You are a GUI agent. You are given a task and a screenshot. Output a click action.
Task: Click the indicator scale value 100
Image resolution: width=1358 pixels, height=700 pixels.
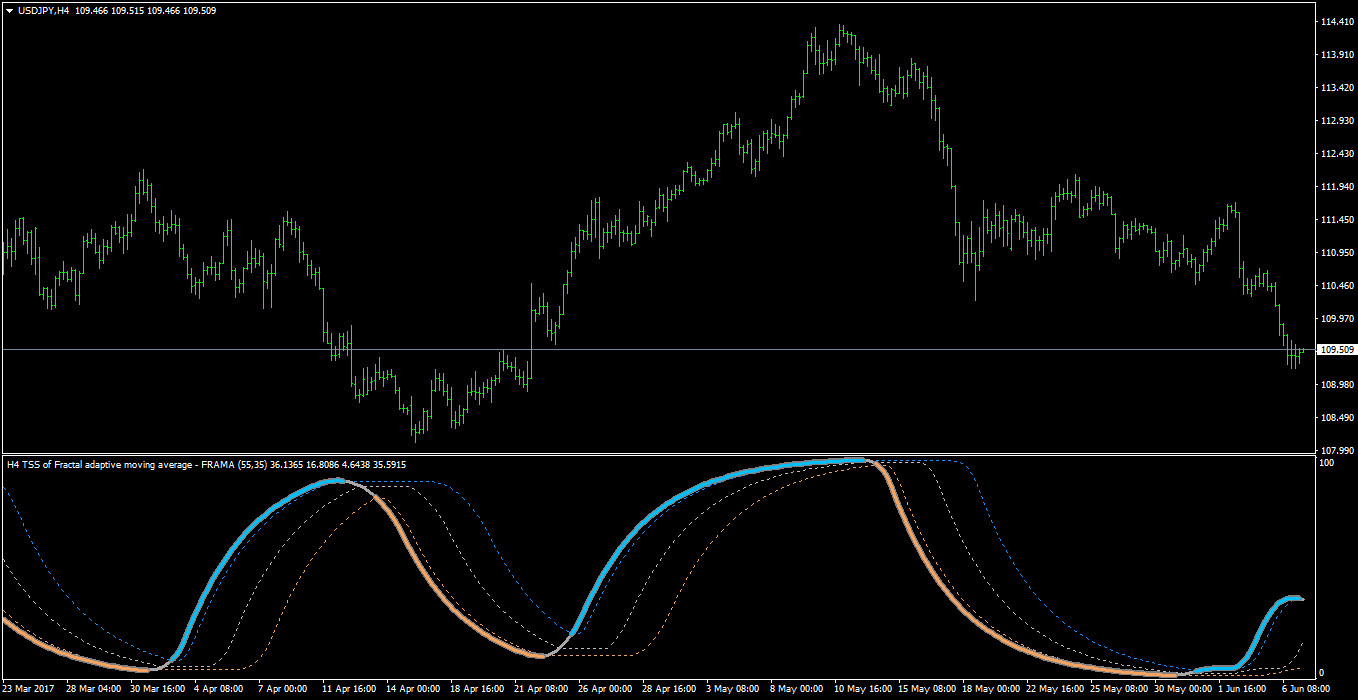click(1327, 463)
